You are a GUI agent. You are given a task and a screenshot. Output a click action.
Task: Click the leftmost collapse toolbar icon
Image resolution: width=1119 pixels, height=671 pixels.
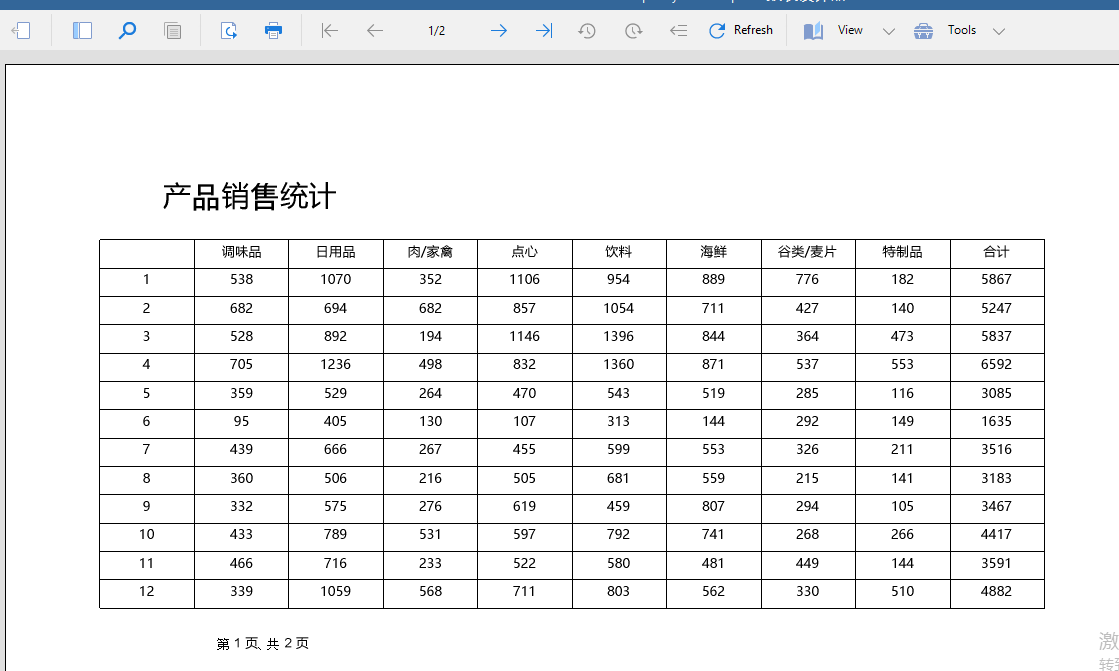tap(21, 31)
